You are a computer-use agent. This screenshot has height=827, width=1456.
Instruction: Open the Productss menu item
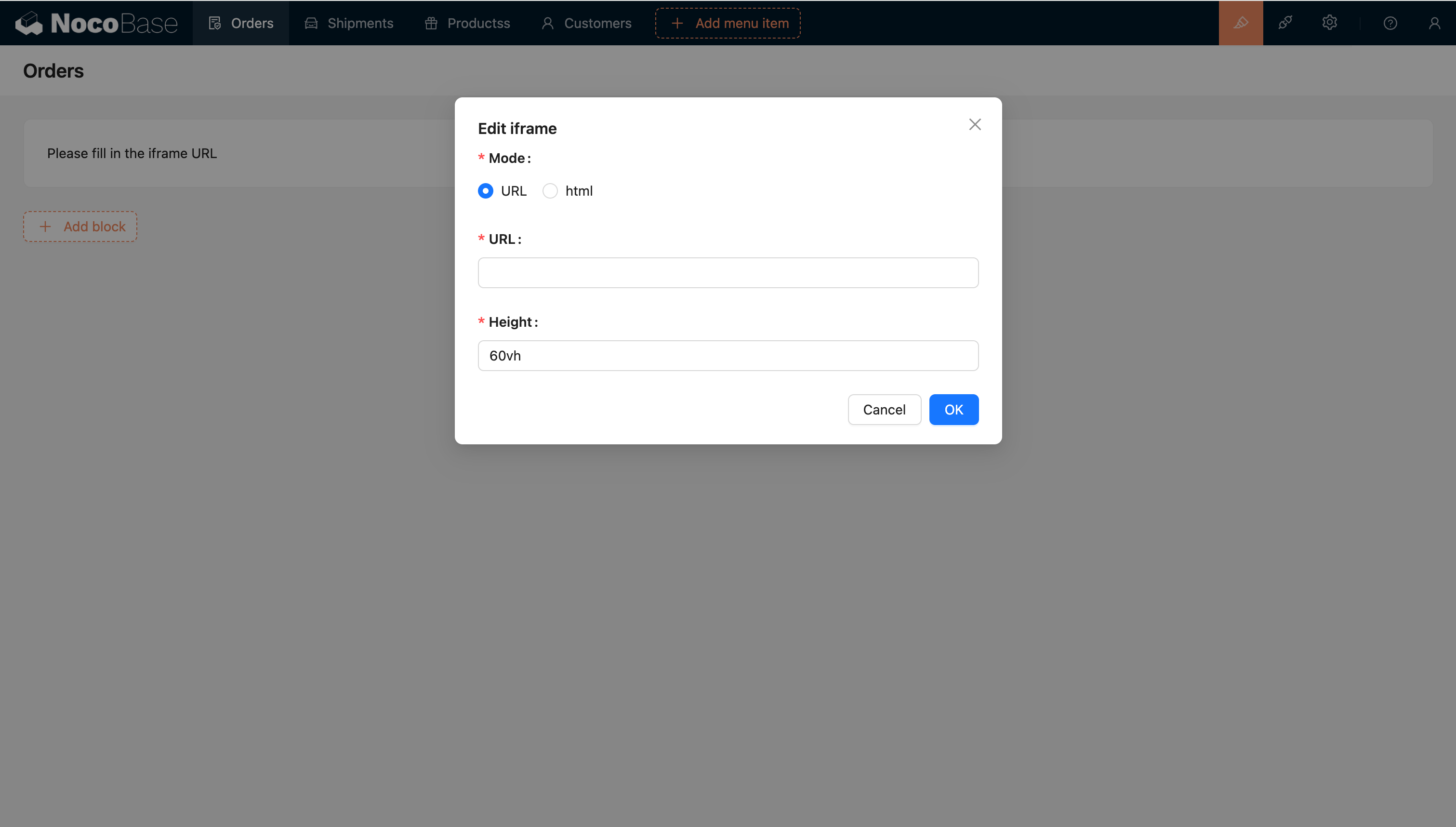pyautogui.click(x=468, y=23)
